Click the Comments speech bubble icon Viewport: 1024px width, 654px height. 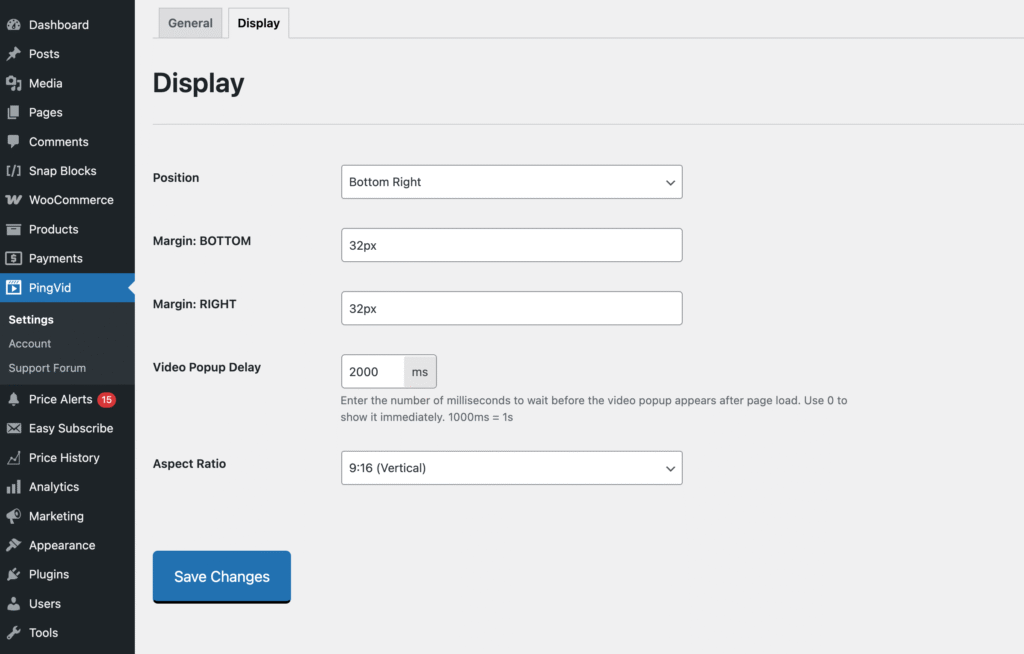coord(14,142)
